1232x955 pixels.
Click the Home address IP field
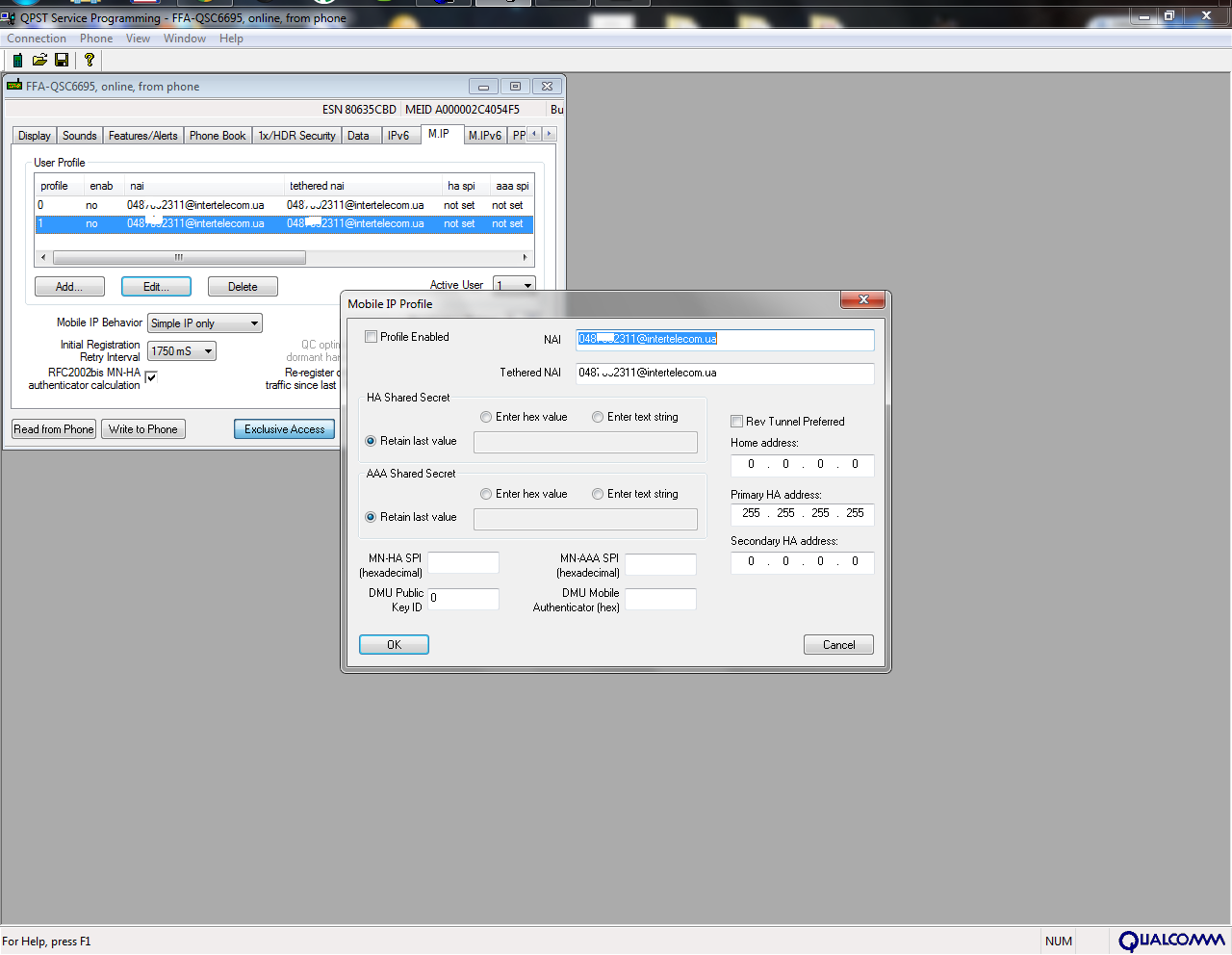[802, 465]
